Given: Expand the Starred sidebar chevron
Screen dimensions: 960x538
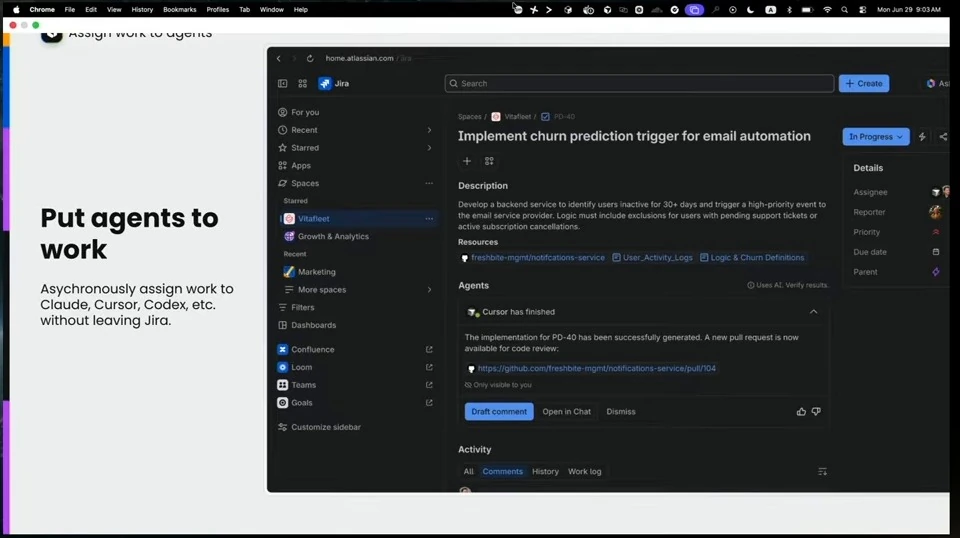Looking at the screenshot, I should coord(429,148).
